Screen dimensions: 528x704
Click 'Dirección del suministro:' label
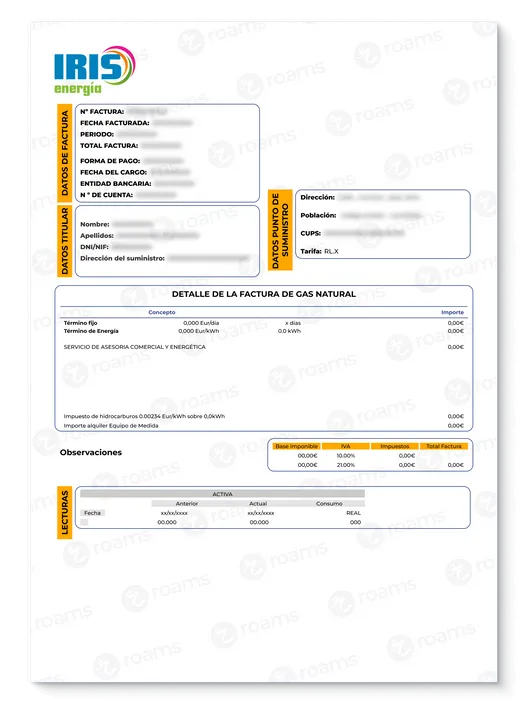[x=122, y=258]
